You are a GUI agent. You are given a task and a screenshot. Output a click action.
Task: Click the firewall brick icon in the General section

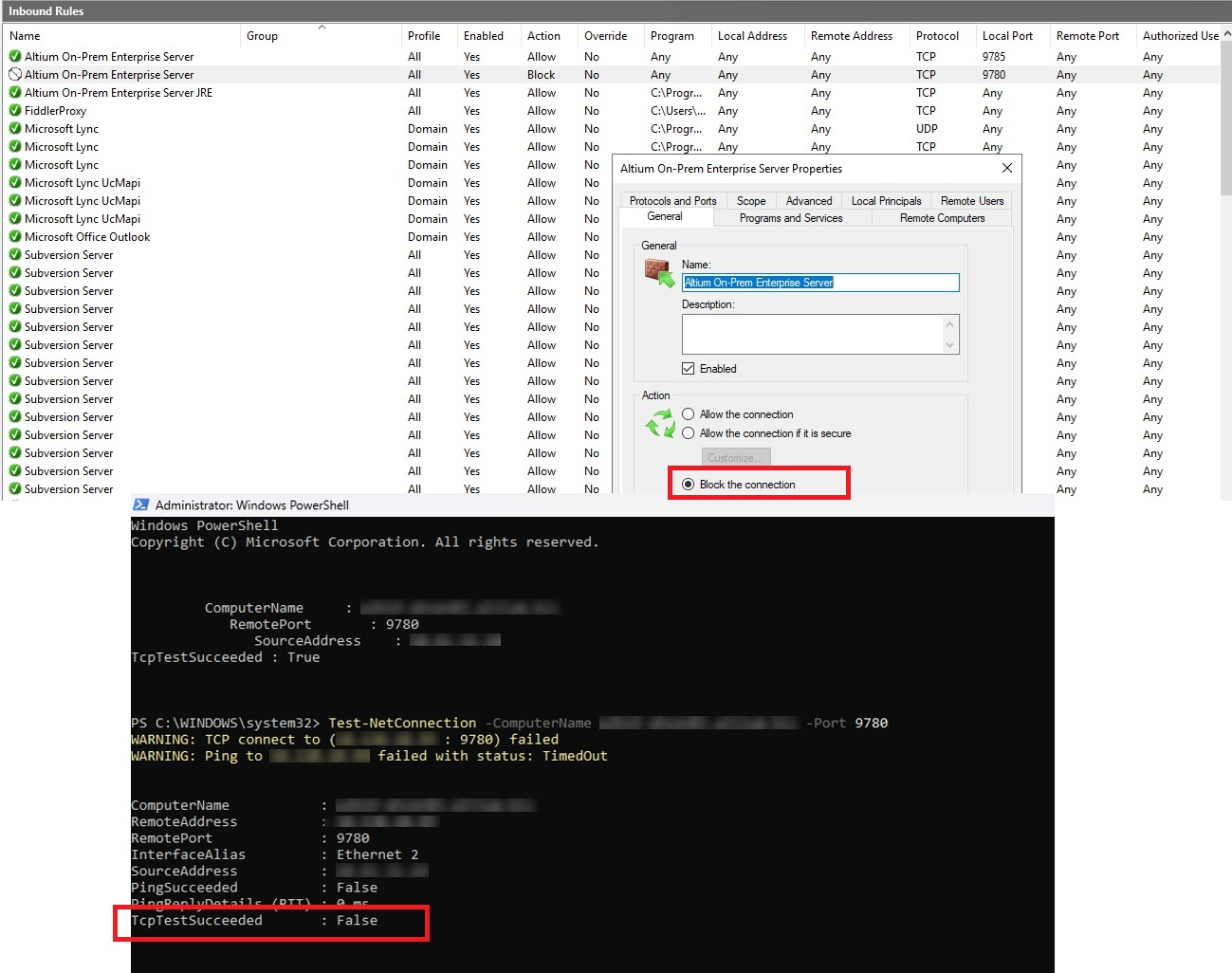[659, 273]
